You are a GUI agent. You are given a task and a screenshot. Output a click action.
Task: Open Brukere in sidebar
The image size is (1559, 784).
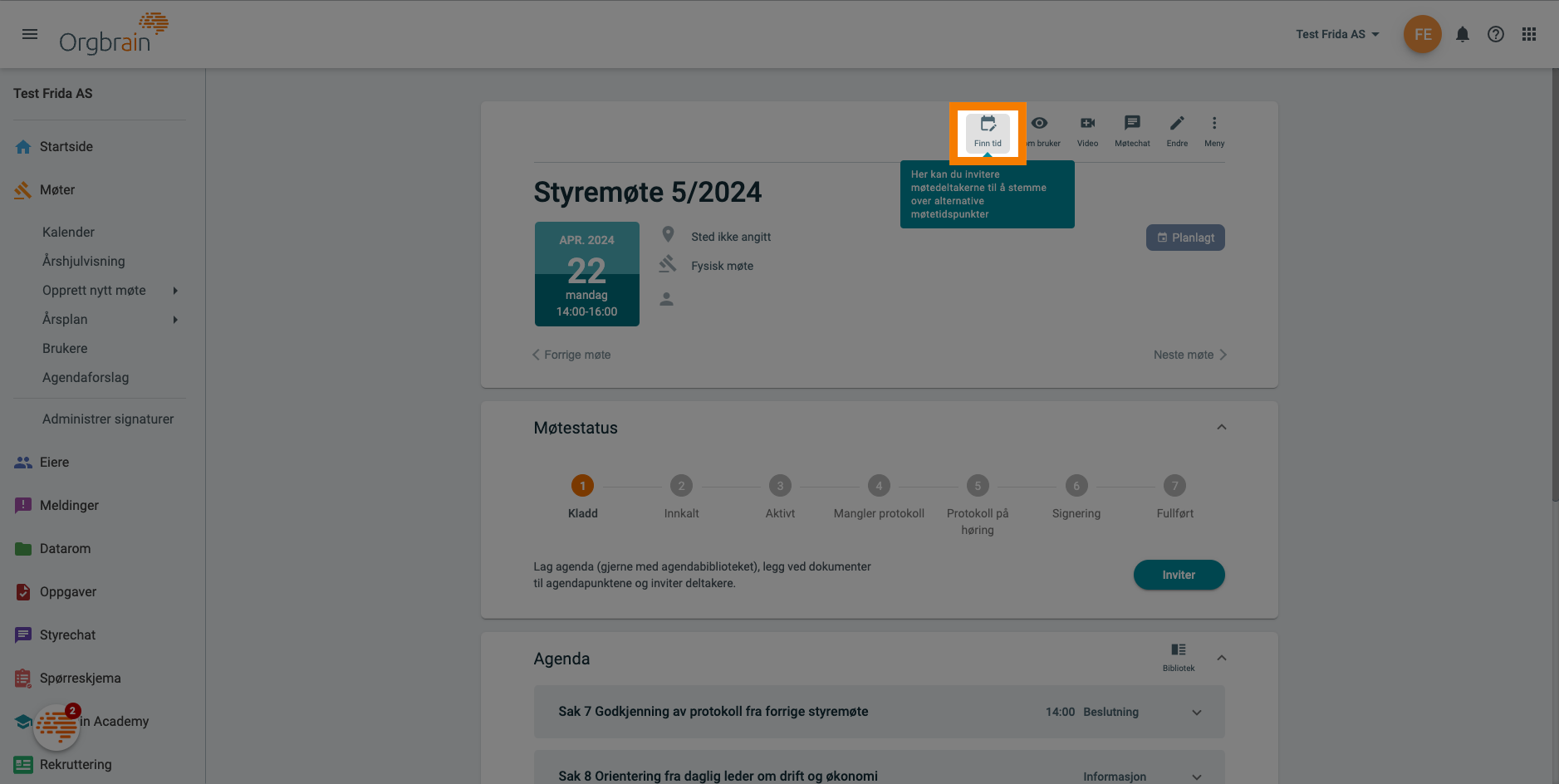click(x=65, y=348)
